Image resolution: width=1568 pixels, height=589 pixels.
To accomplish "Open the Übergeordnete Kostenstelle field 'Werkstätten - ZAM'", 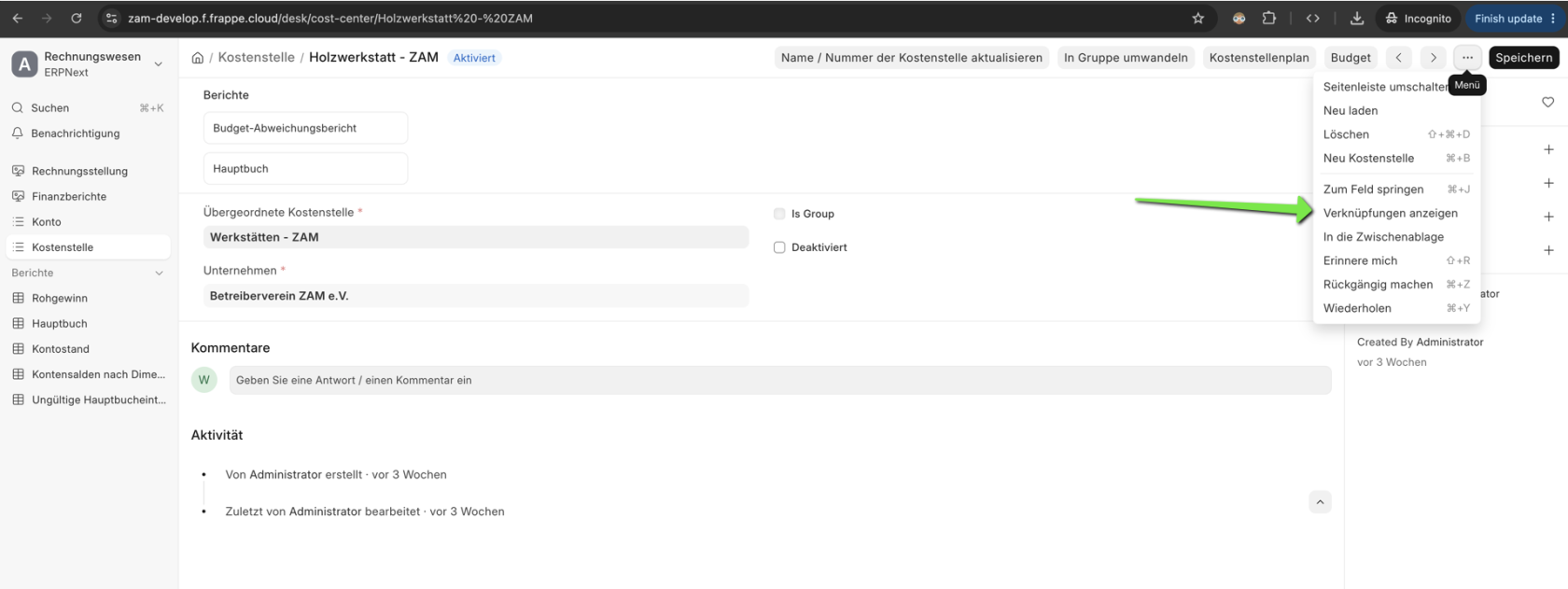I will coord(476,237).
